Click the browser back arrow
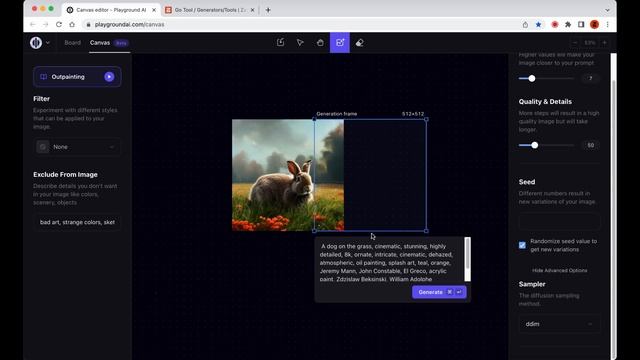 pos(33,24)
